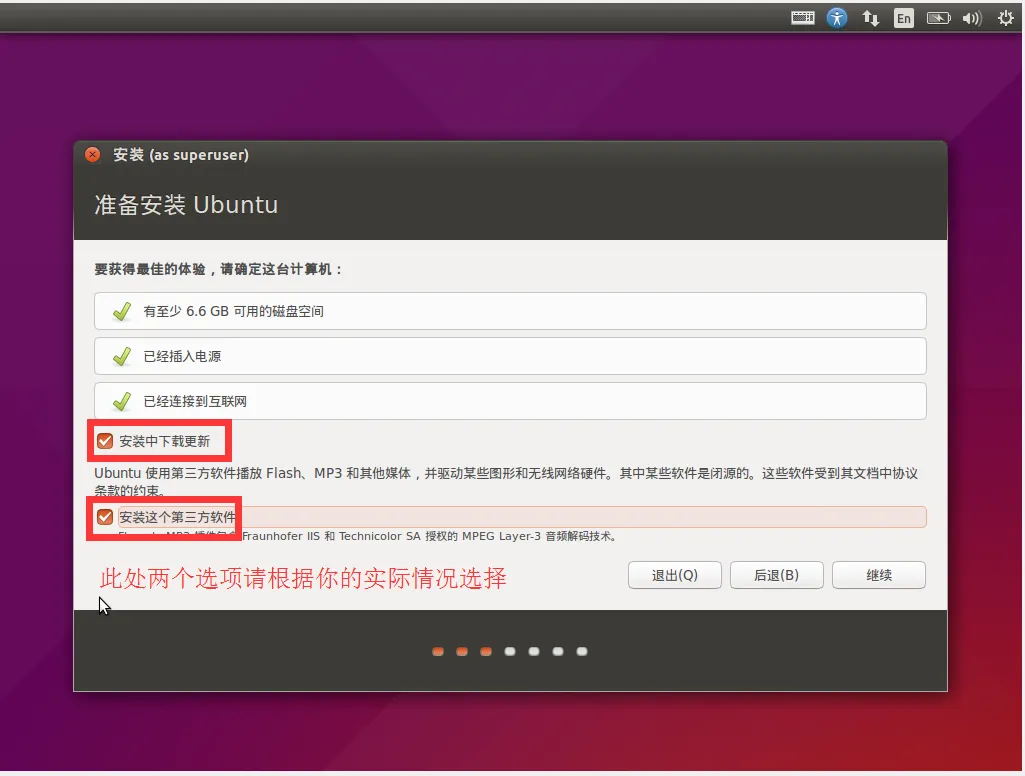Toggle the 安装中下载更新 checkbox

105,441
